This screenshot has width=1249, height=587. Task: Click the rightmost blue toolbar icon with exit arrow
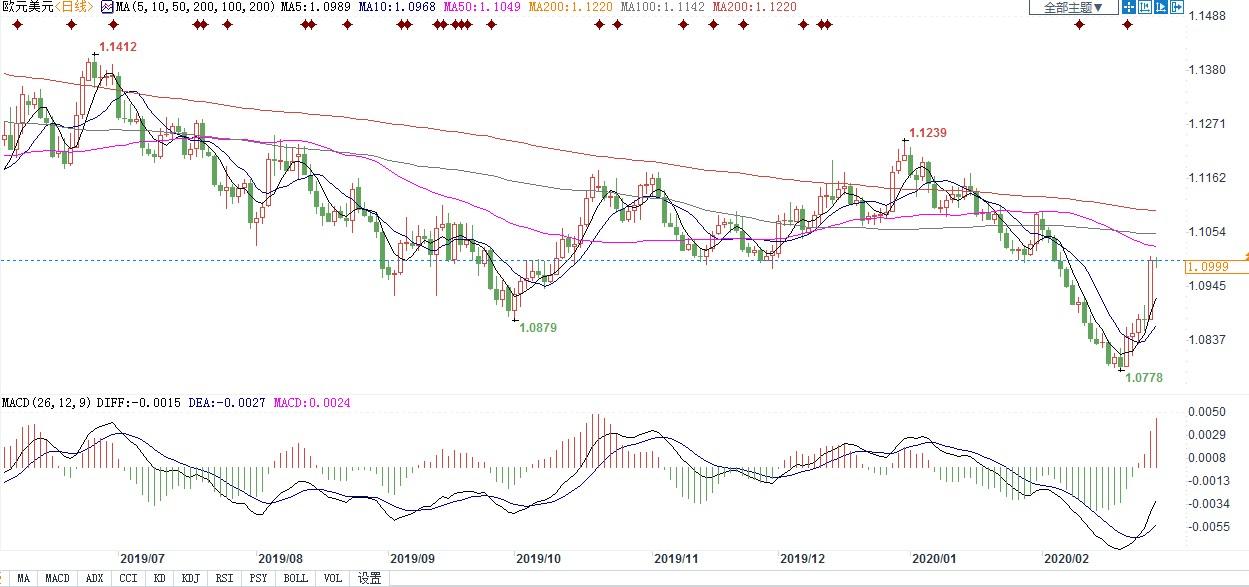coord(1176,7)
